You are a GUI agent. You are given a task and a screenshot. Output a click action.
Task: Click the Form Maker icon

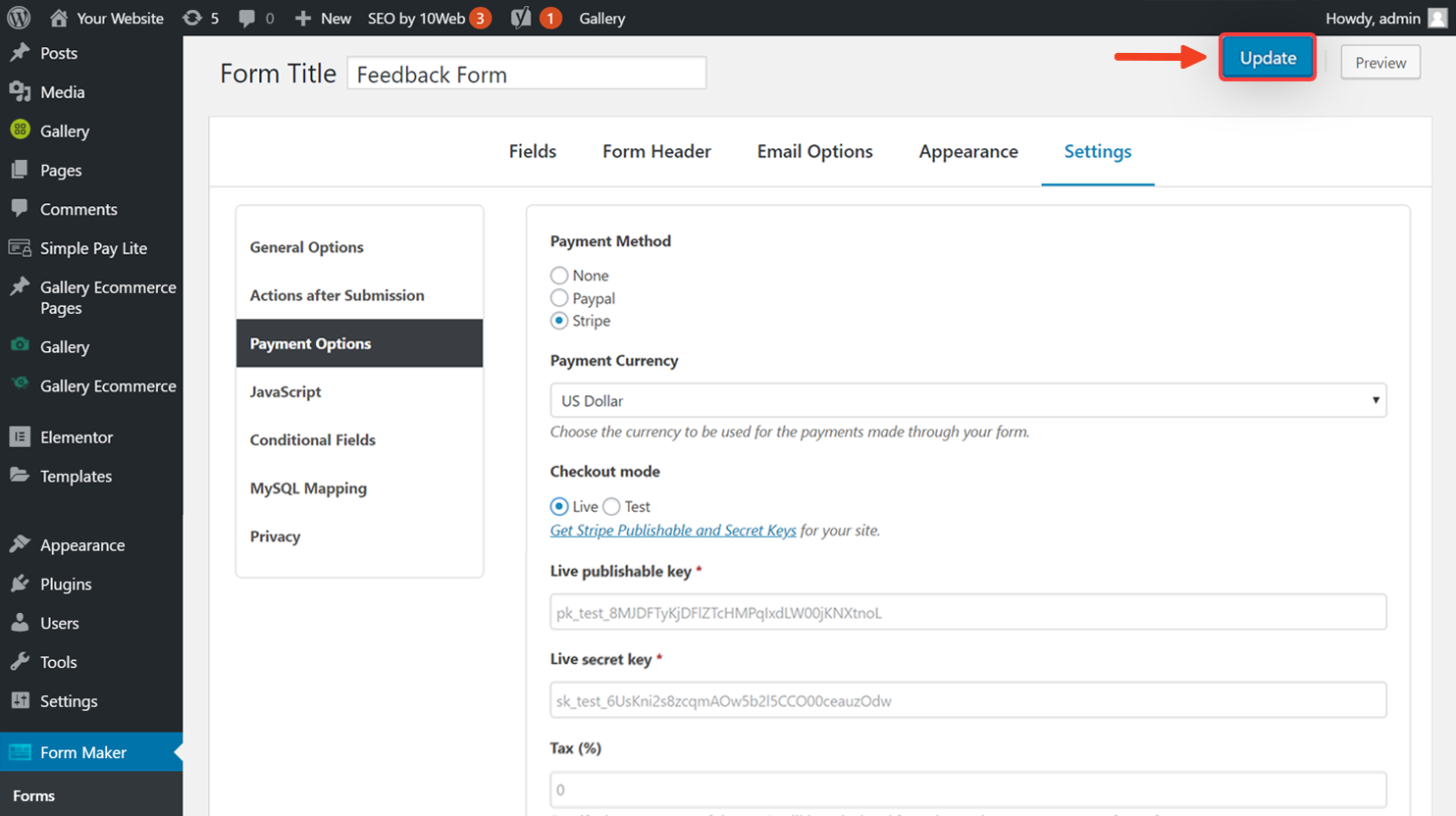point(20,752)
